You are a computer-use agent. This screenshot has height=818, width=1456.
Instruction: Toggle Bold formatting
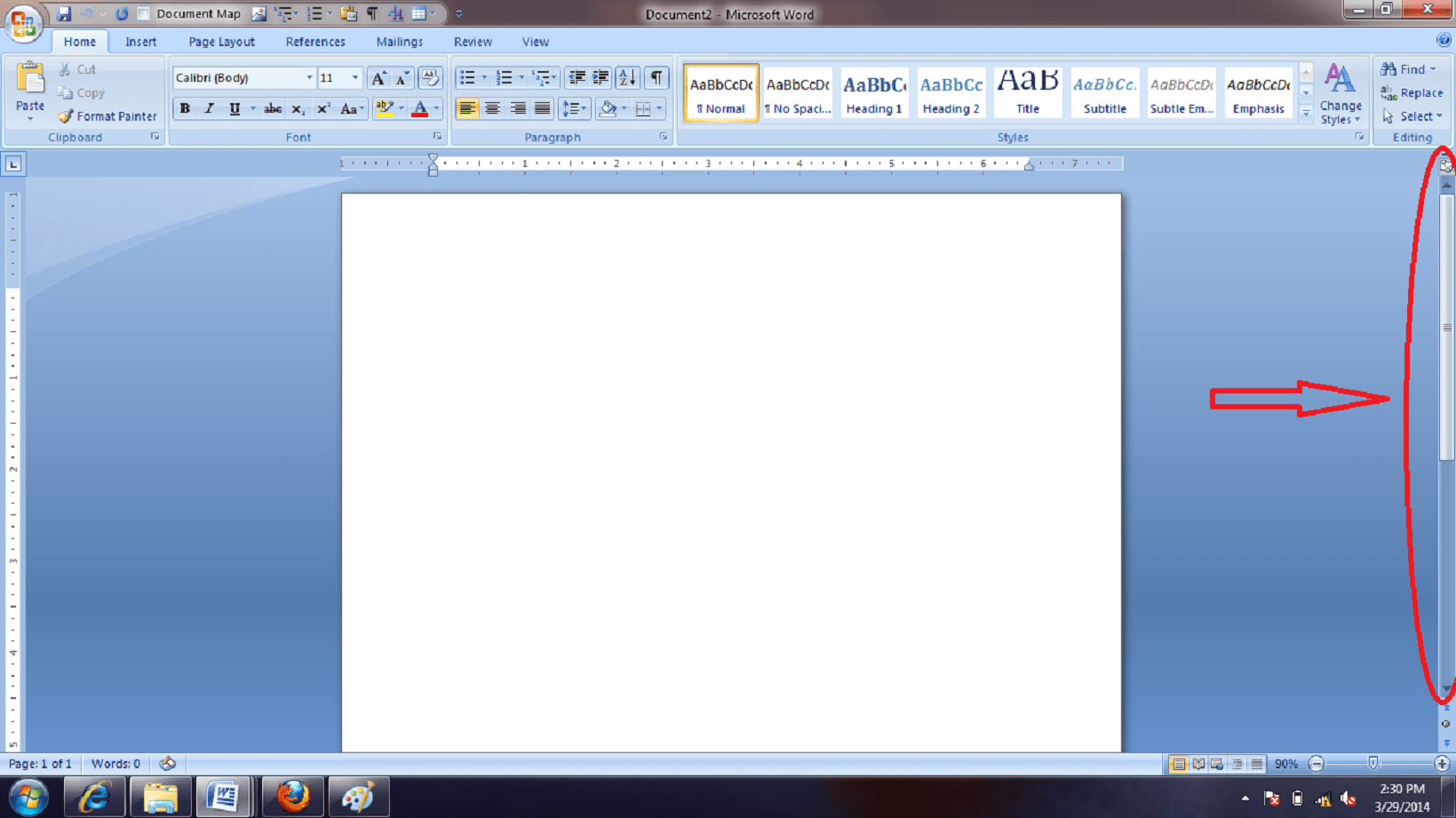pos(185,108)
